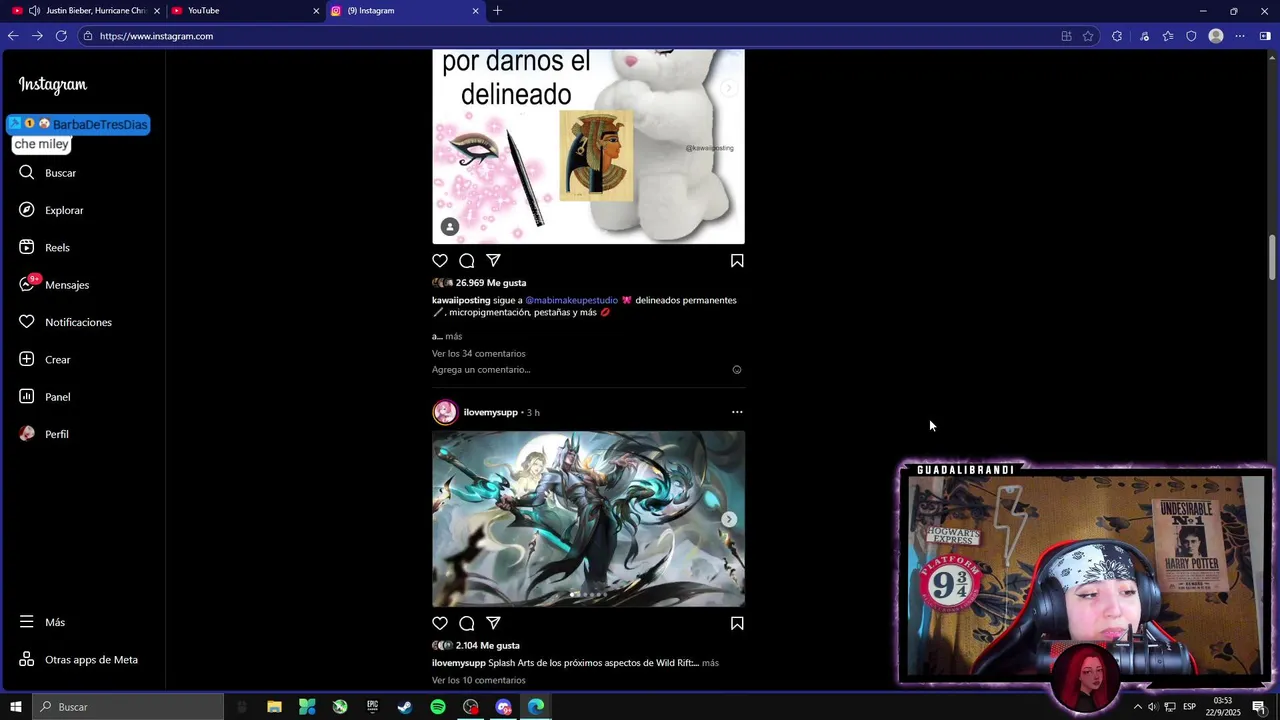Open the 2.104 Me gusta list
The width and height of the screenshot is (1280, 720).
click(488, 646)
